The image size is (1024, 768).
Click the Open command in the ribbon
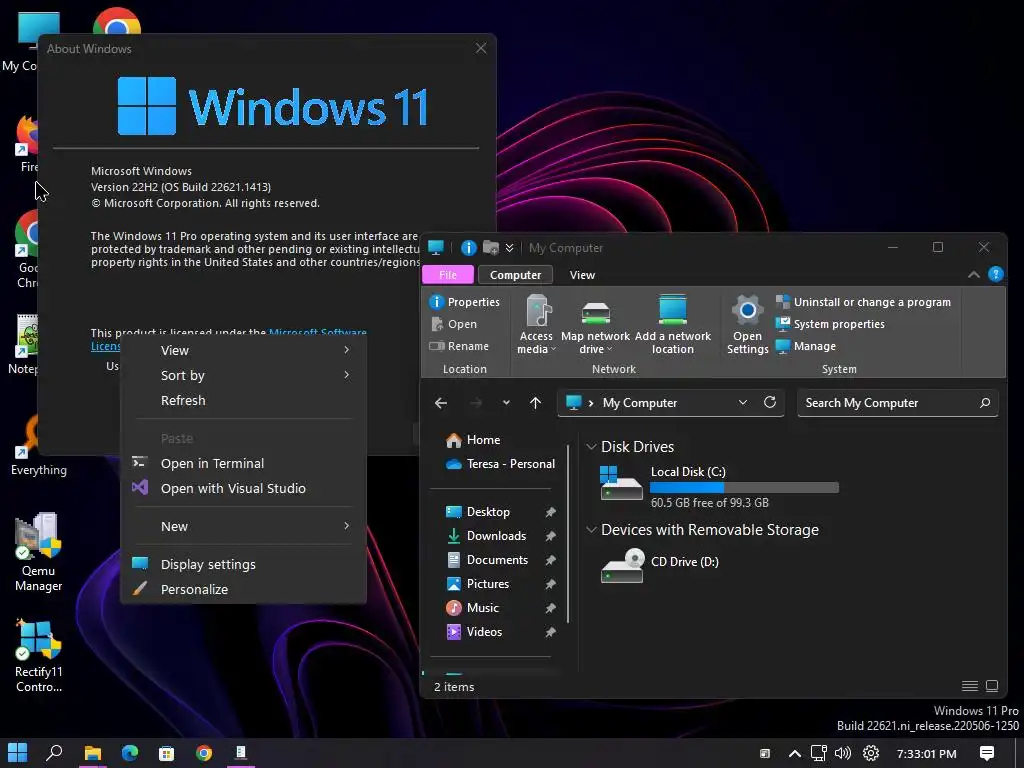coord(454,324)
